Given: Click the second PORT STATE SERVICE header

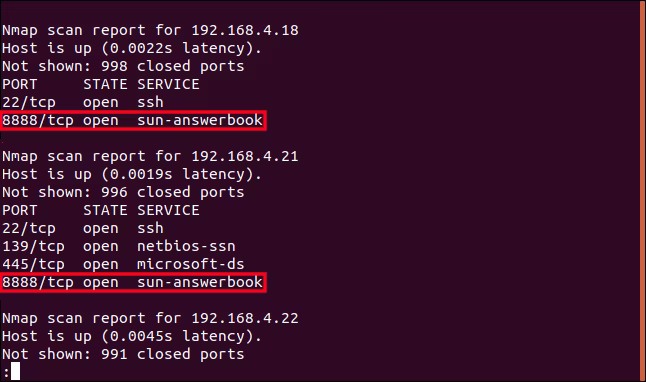Looking at the screenshot, I should 101,210.
